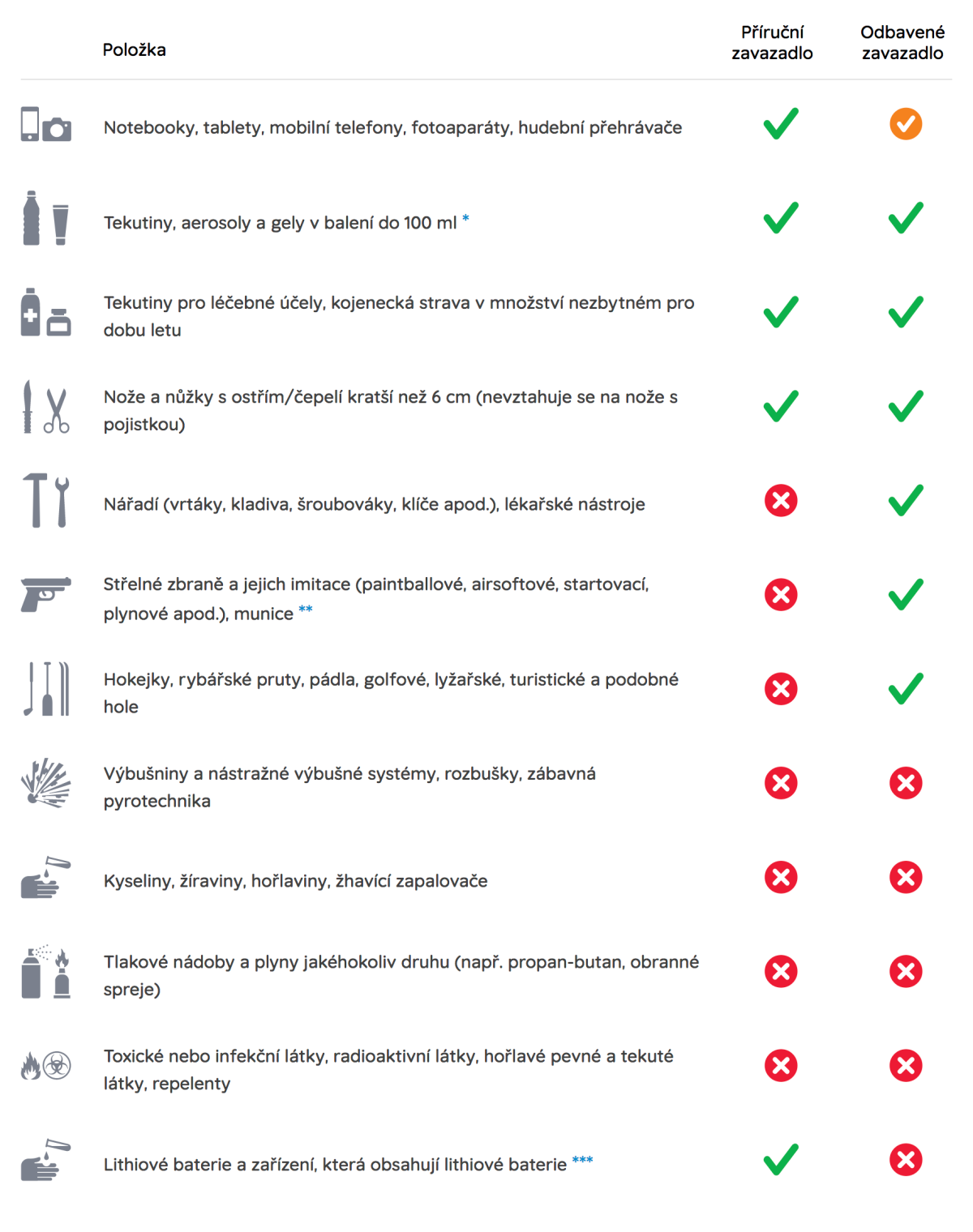This screenshot has height=1232, width=973.
Task: Click the bottle and tube liquids icon
Action: point(45,219)
